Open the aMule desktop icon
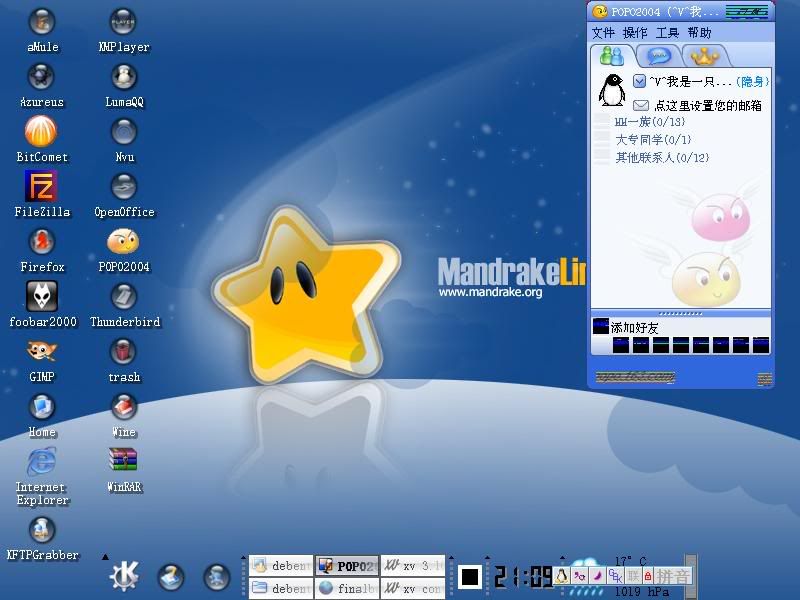The width and height of the screenshot is (800, 600). [42, 31]
